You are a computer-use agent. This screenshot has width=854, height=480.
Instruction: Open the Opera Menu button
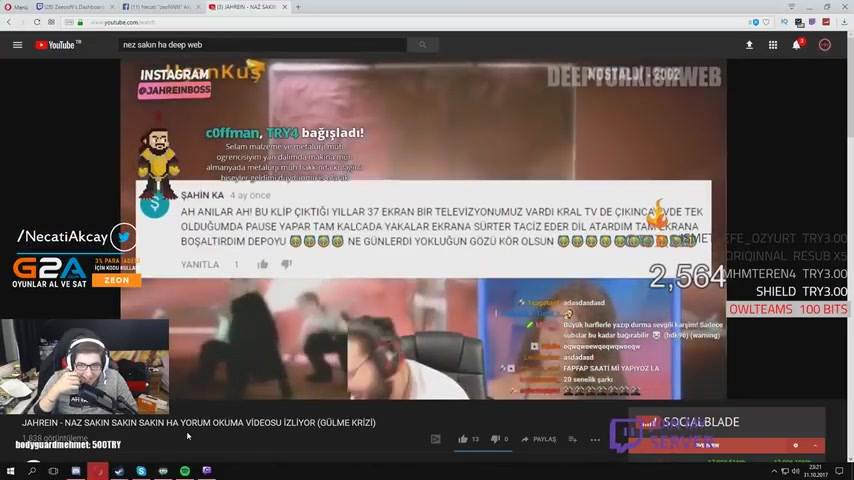pos(16,7)
